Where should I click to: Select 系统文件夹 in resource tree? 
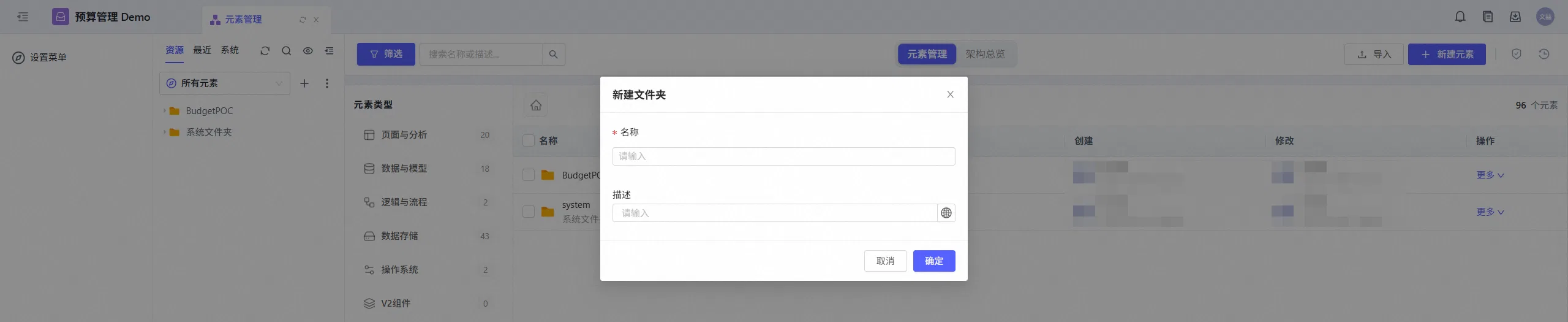tap(209, 132)
